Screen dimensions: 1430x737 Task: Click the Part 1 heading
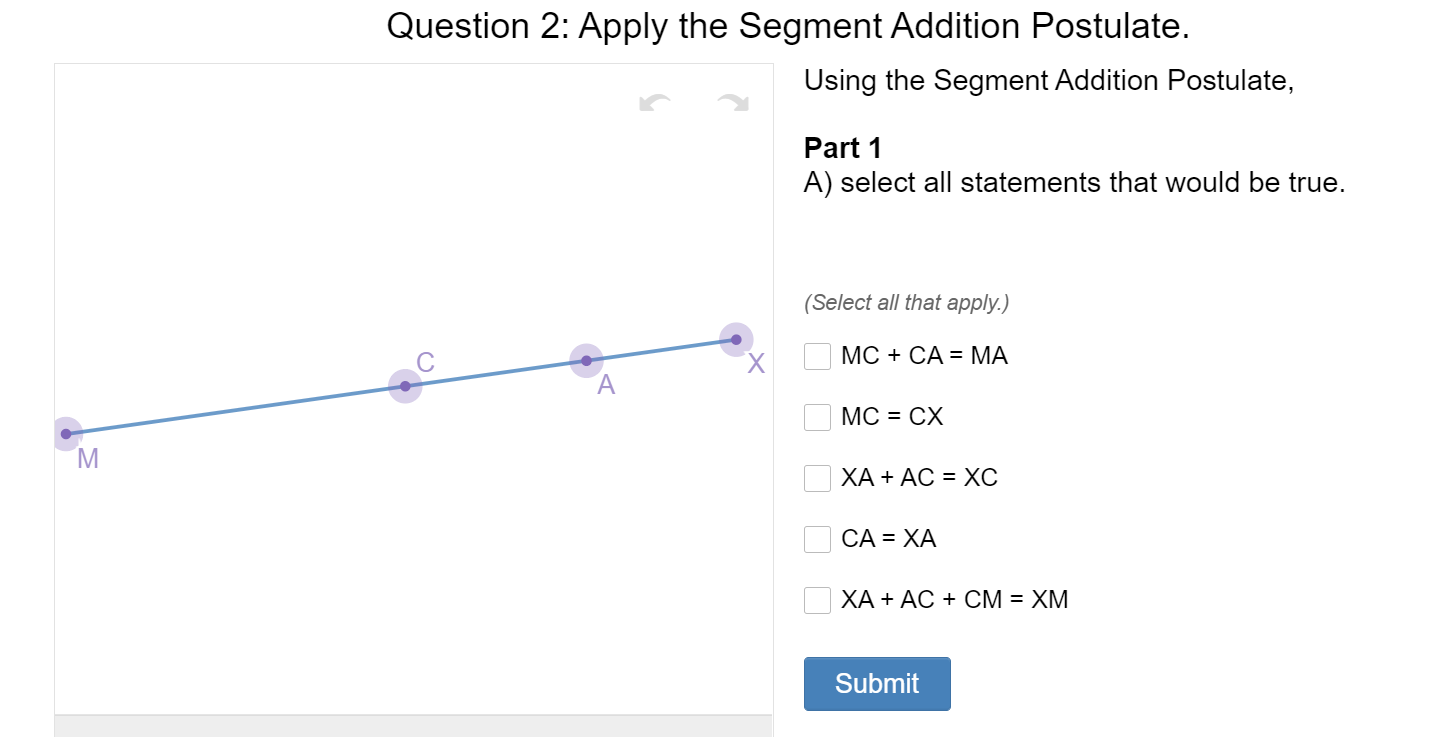842,148
